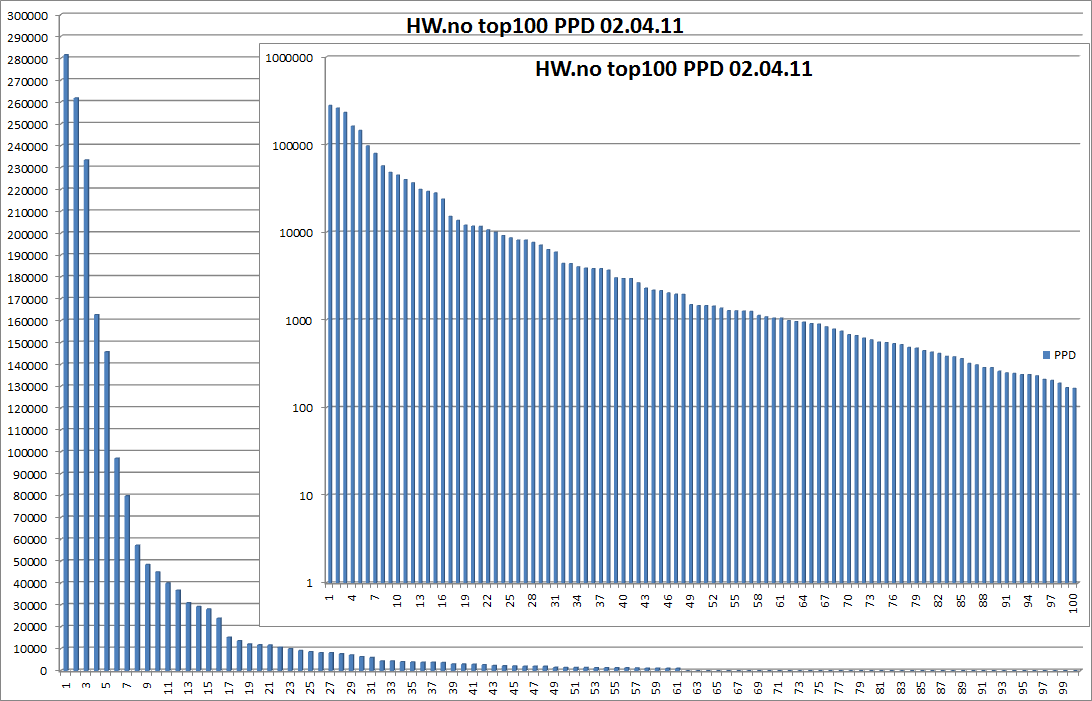Click the 20000 label on the outer axis
The height and width of the screenshot is (701, 1092).
tap(30, 627)
